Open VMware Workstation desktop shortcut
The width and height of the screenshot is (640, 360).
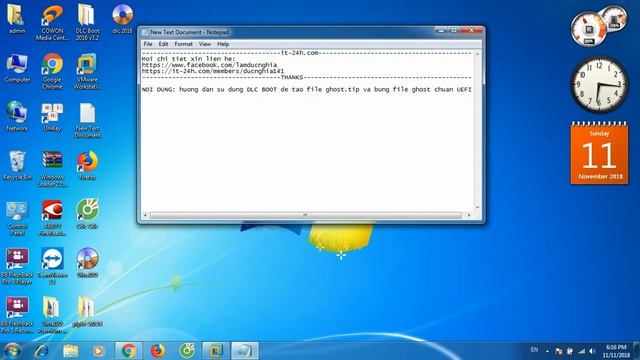point(87,71)
